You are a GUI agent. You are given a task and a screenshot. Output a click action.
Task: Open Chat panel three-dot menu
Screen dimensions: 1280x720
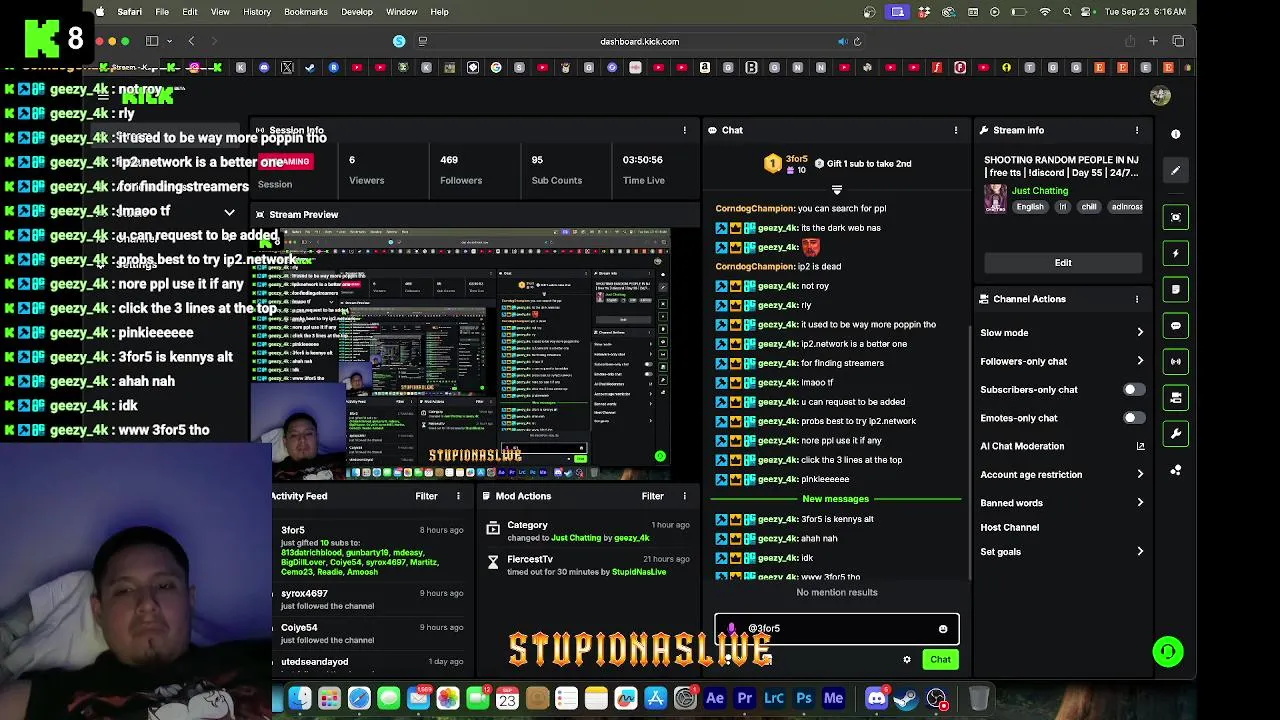pos(955,130)
